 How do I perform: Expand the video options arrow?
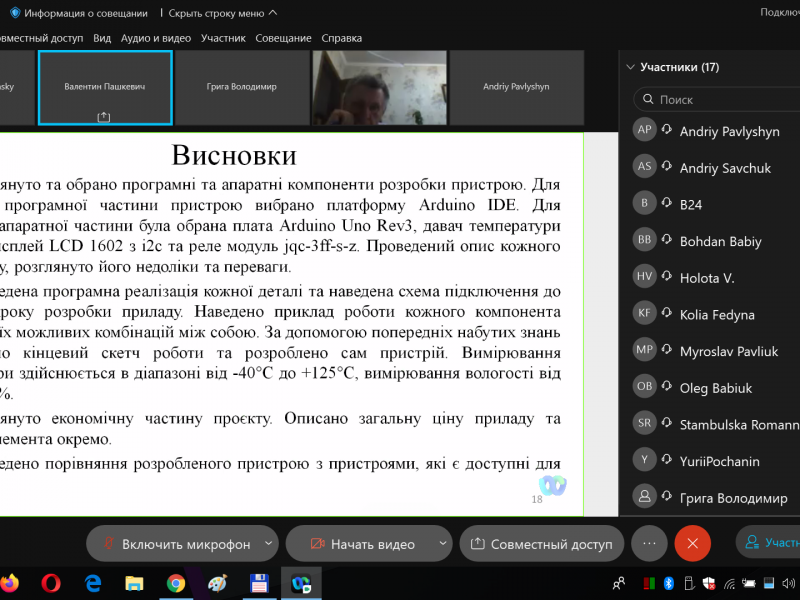[x=442, y=544]
